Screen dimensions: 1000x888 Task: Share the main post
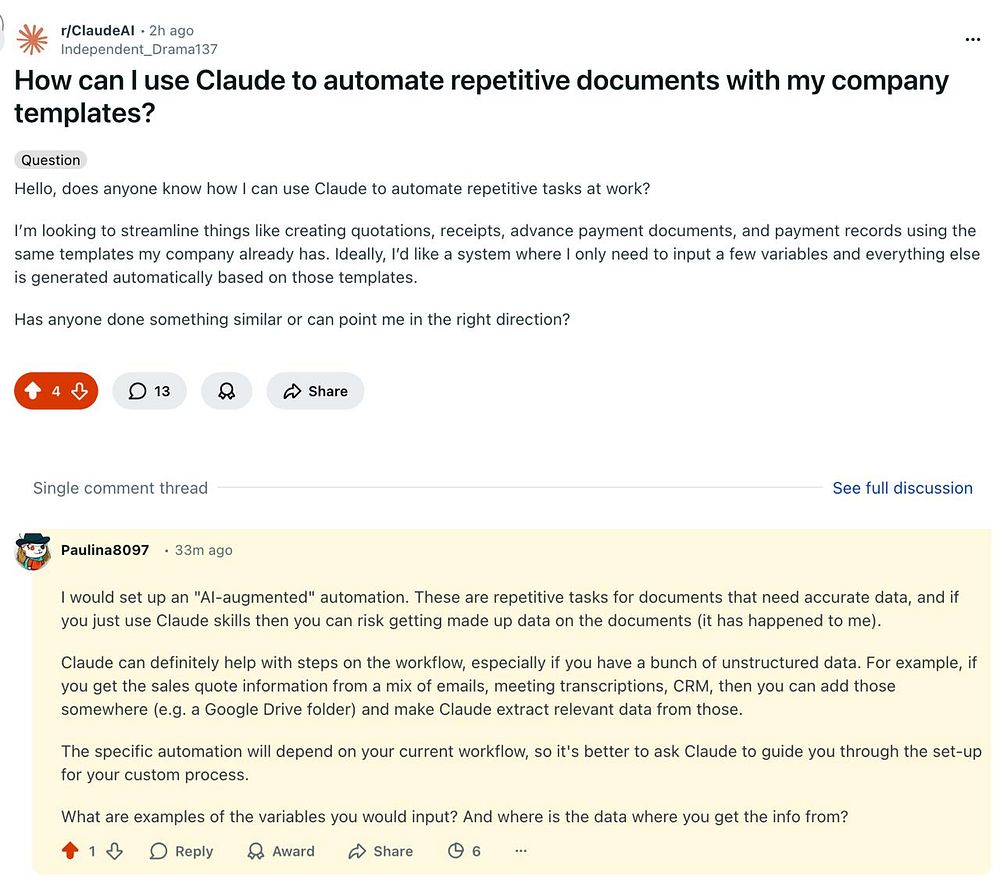click(315, 391)
